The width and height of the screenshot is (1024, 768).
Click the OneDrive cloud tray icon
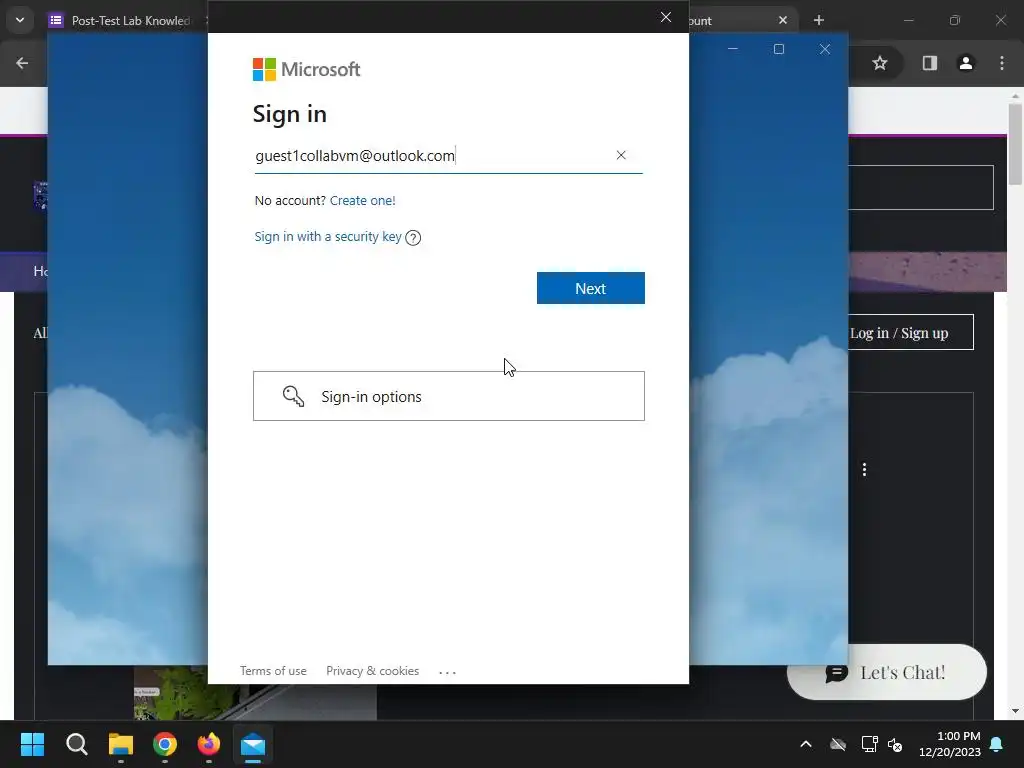[838, 744]
